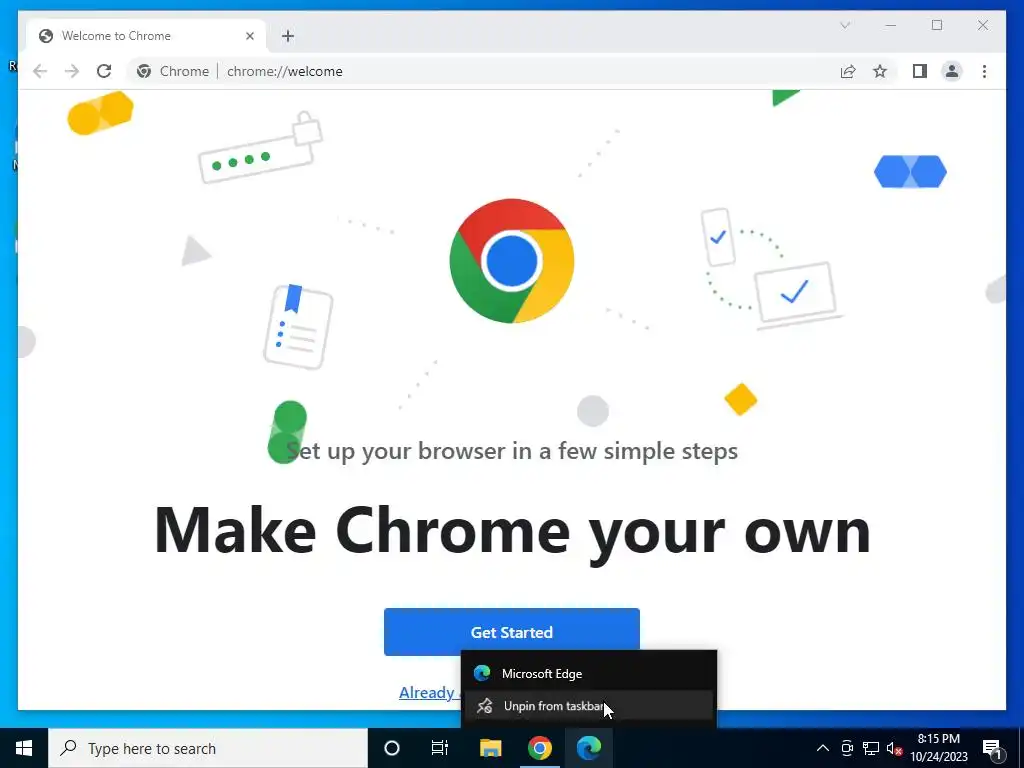Go back using the back arrow
This screenshot has width=1024, height=768.
[40, 71]
